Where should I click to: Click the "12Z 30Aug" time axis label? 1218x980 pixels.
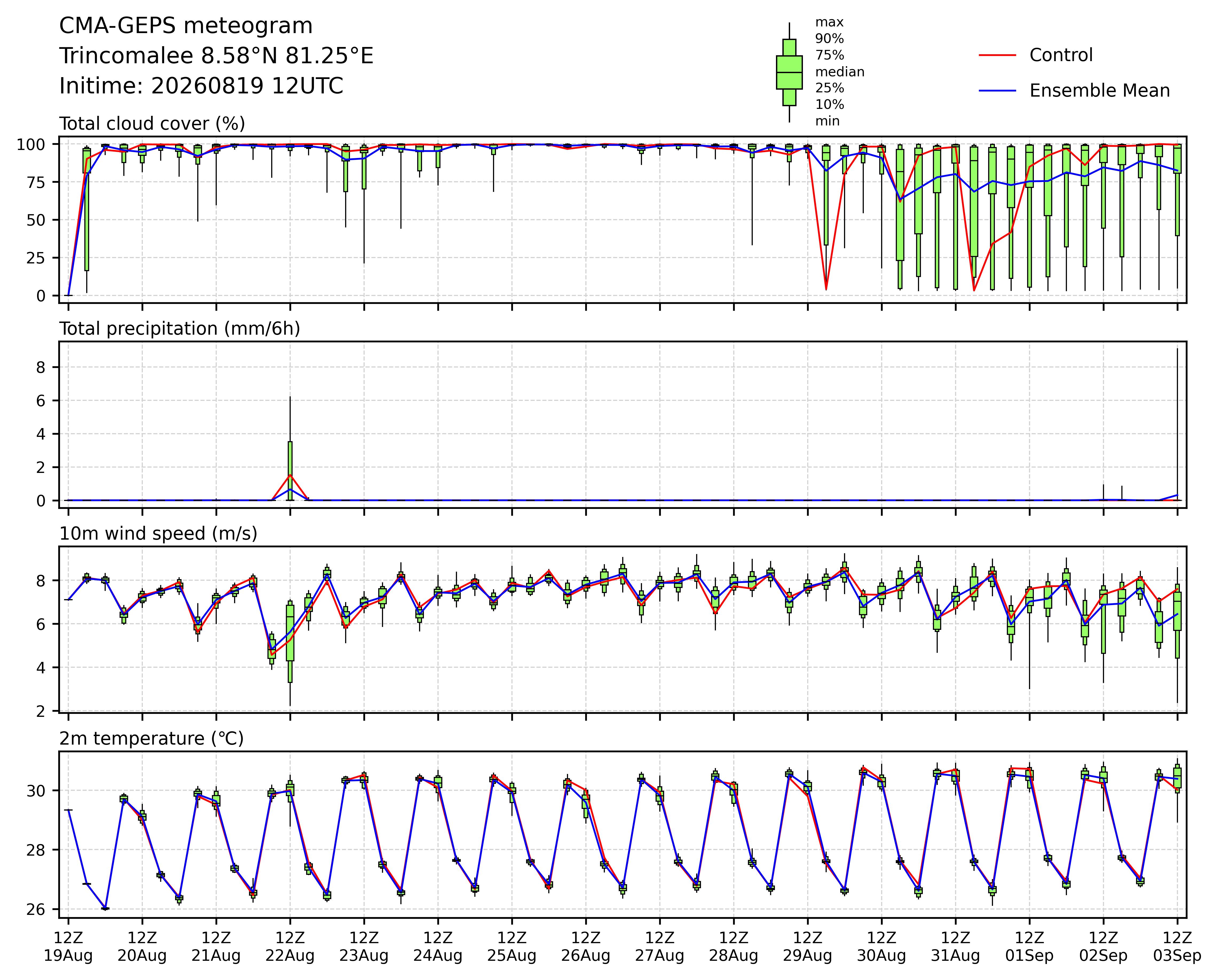click(881, 947)
